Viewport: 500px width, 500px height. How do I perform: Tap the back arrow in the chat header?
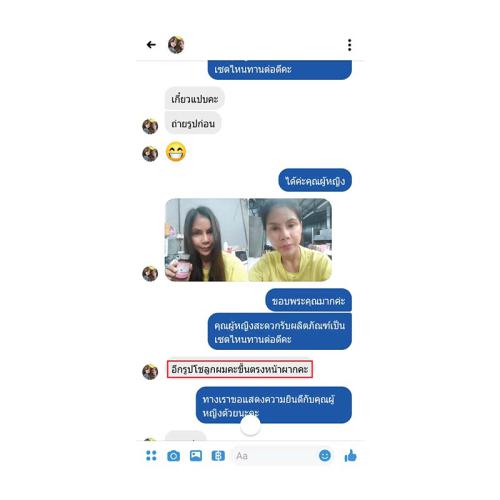(151, 45)
